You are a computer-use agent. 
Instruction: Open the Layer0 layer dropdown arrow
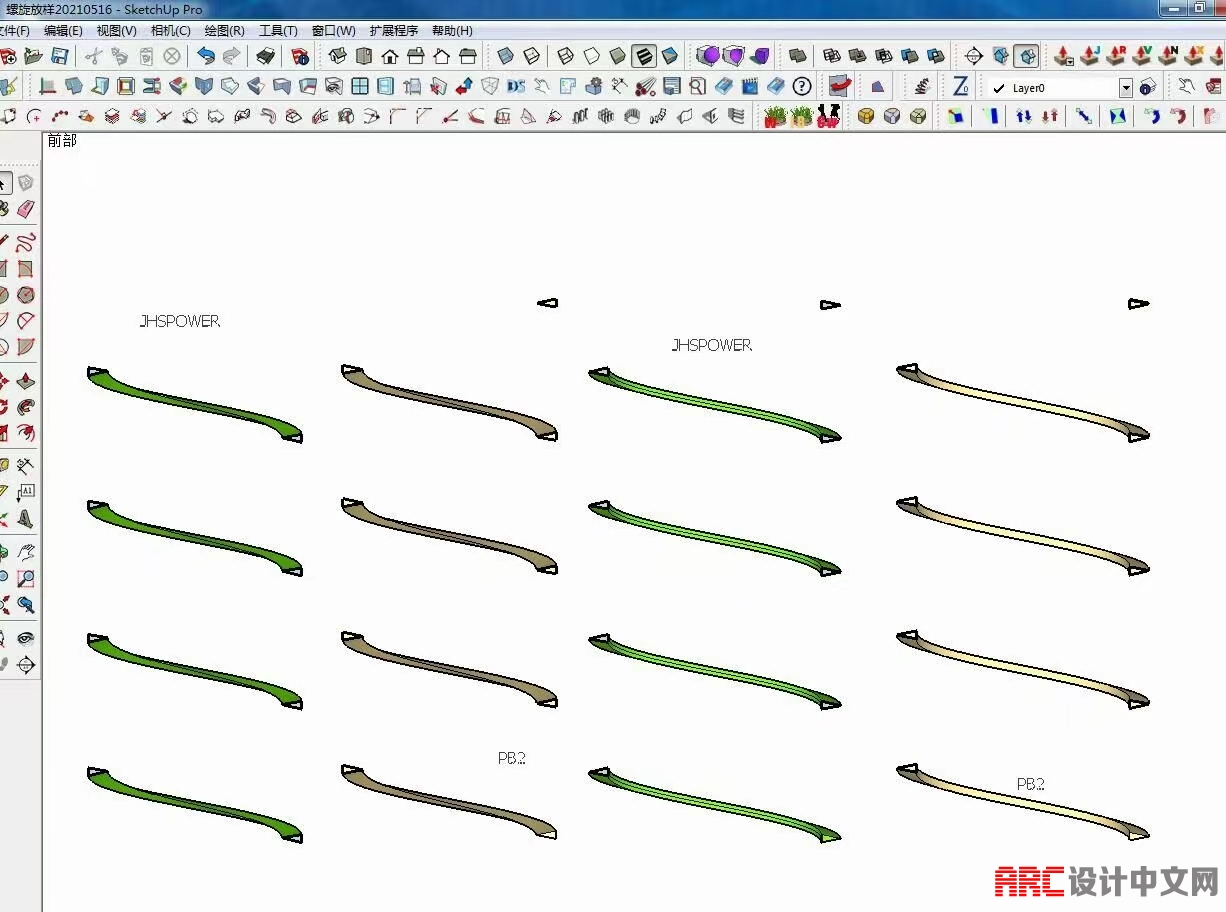coord(1126,88)
